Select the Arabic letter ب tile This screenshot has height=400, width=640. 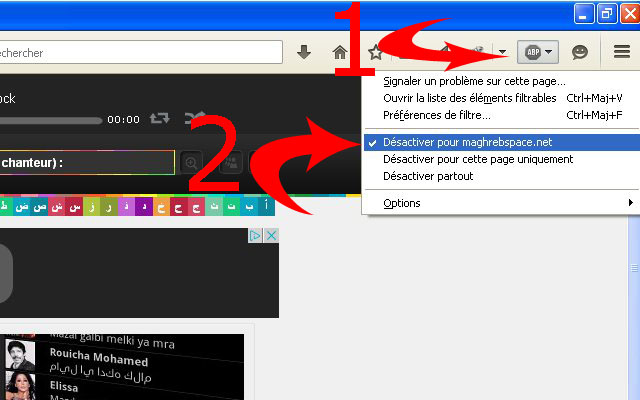pyautogui.click(x=249, y=207)
